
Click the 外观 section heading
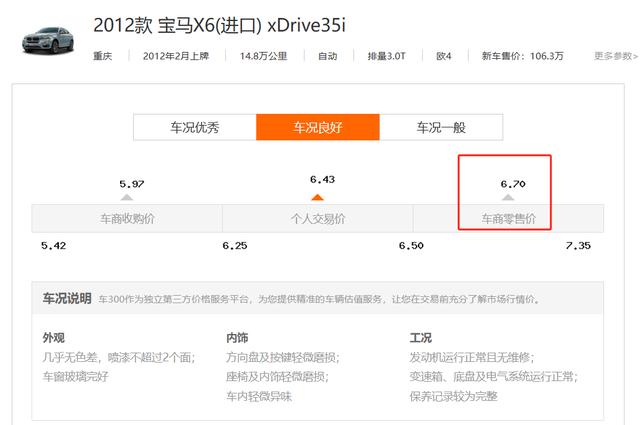(x=53, y=338)
